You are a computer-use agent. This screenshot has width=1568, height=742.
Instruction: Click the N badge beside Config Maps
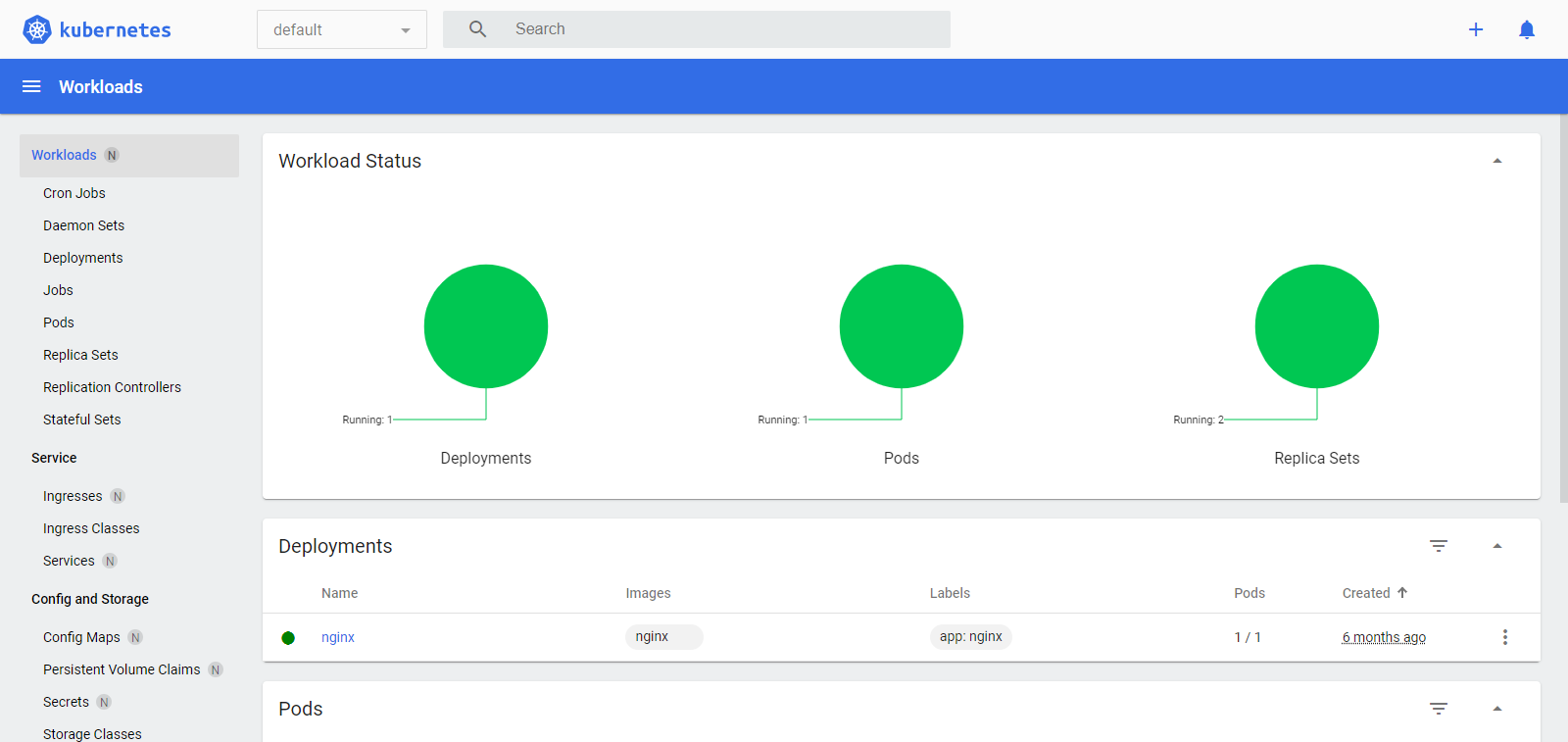pos(135,637)
